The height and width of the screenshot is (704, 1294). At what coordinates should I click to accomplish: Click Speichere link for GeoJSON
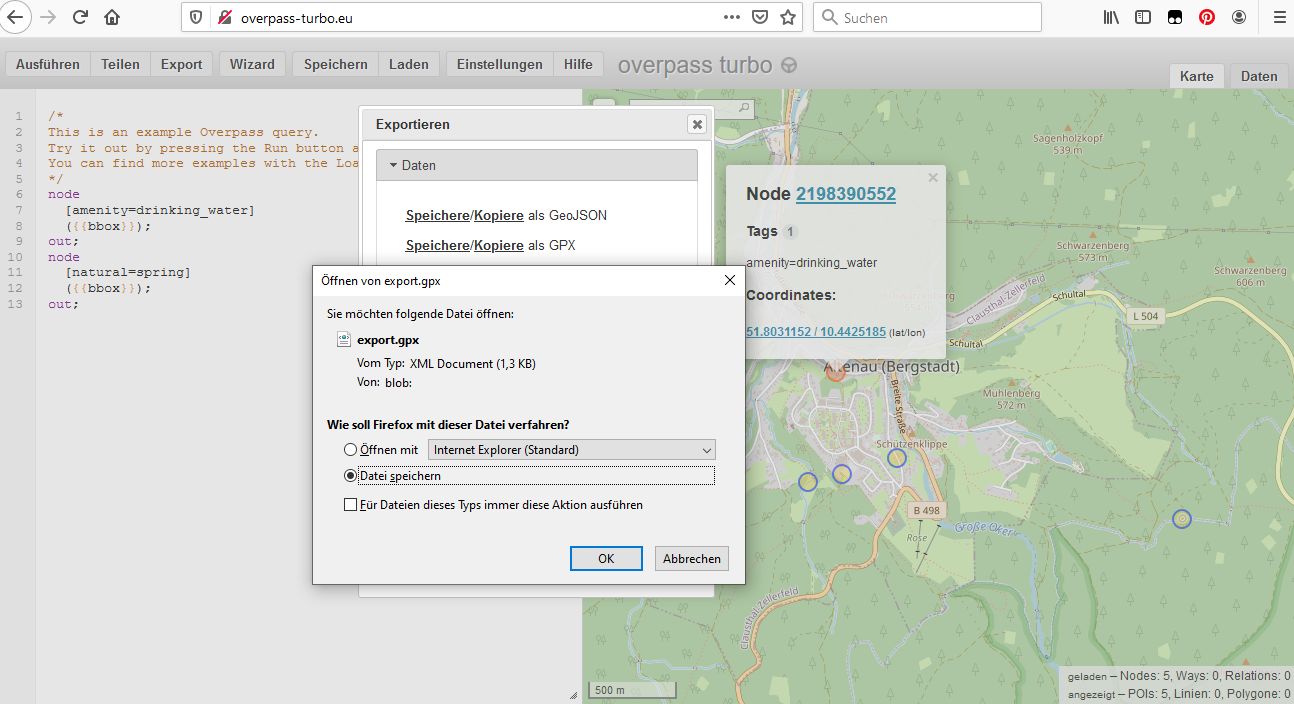point(437,215)
